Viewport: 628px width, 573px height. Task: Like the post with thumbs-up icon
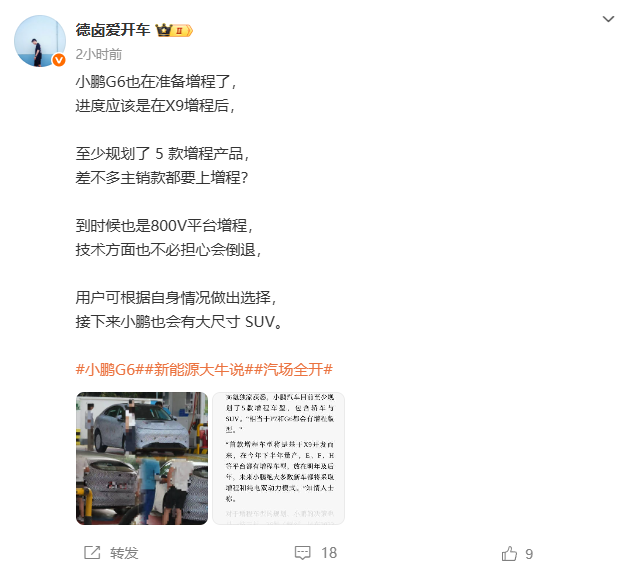coord(509,553)
